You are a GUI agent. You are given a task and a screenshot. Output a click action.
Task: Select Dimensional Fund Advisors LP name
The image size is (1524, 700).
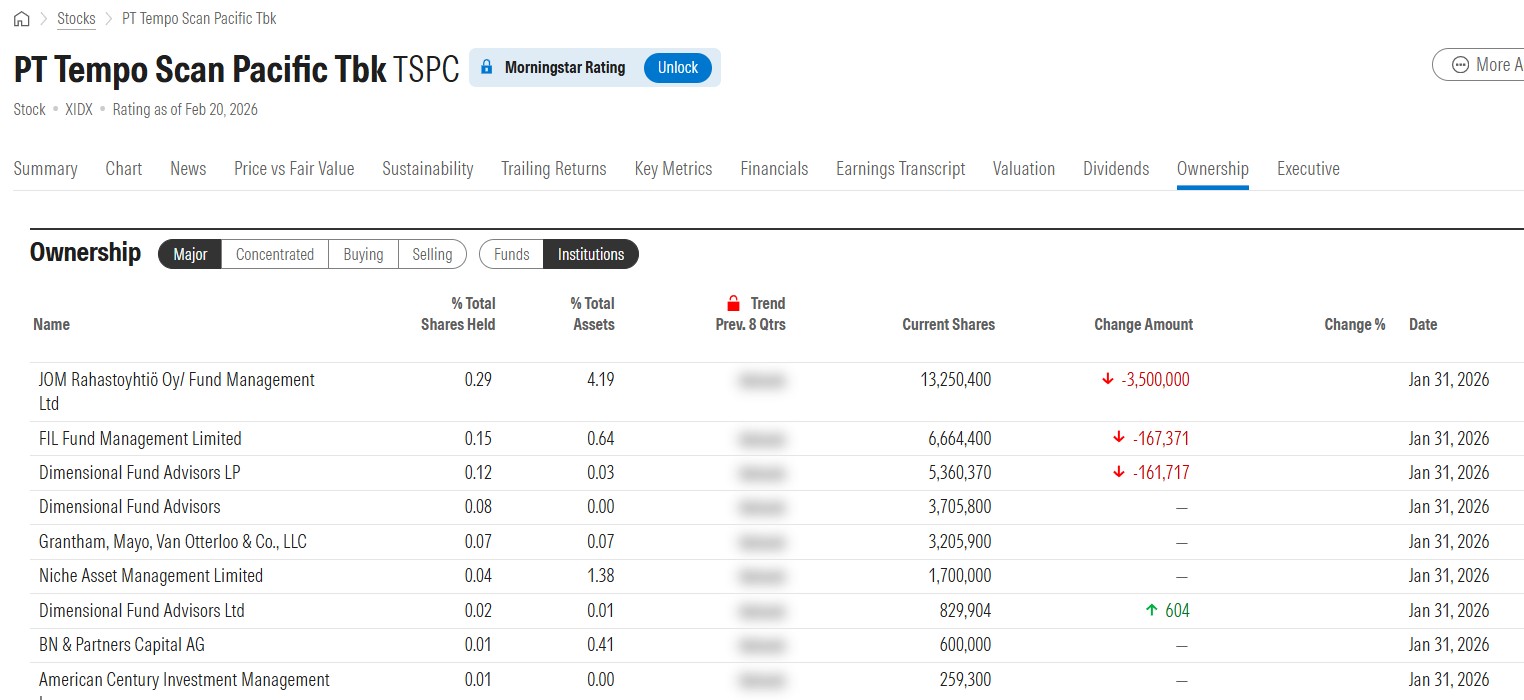pos(140,473)
